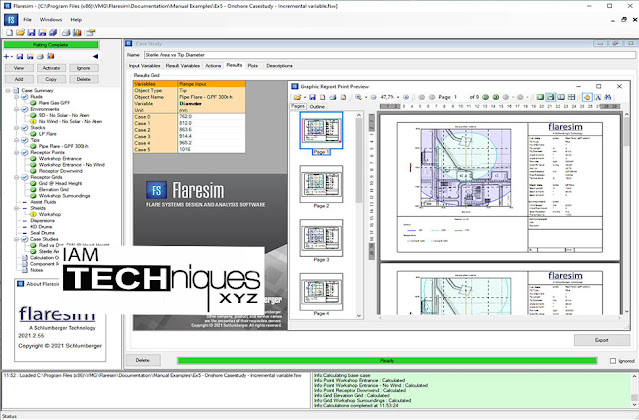Click the Name field 'Sterile Area vs Tip Diameter'
Screen dimensions: 639x420
pyautogui.click(x=390, y=55)
